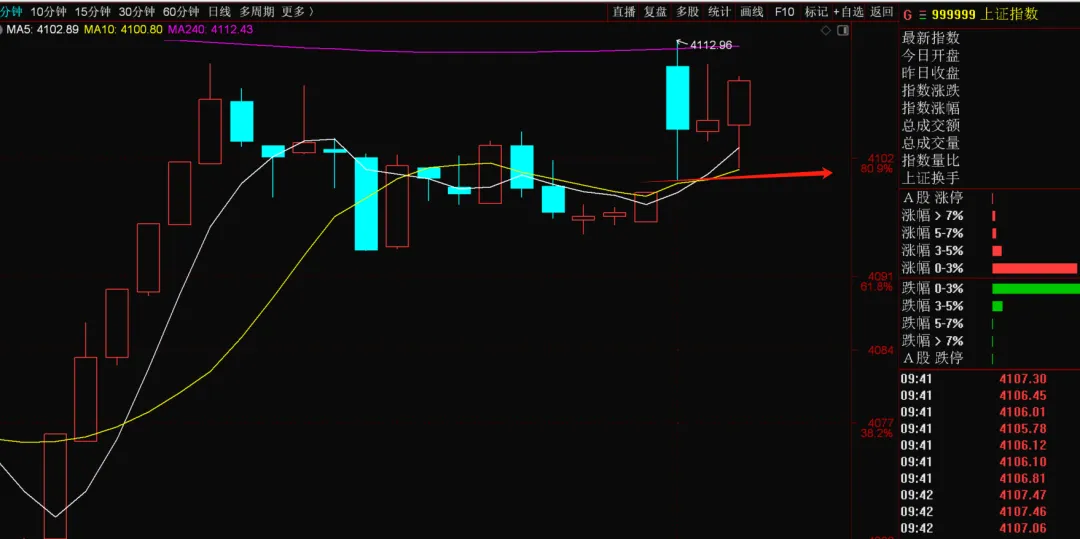Screen dimensions: 1080x539
Task: Activate the 画线 draw line tool
Action: 751,12
